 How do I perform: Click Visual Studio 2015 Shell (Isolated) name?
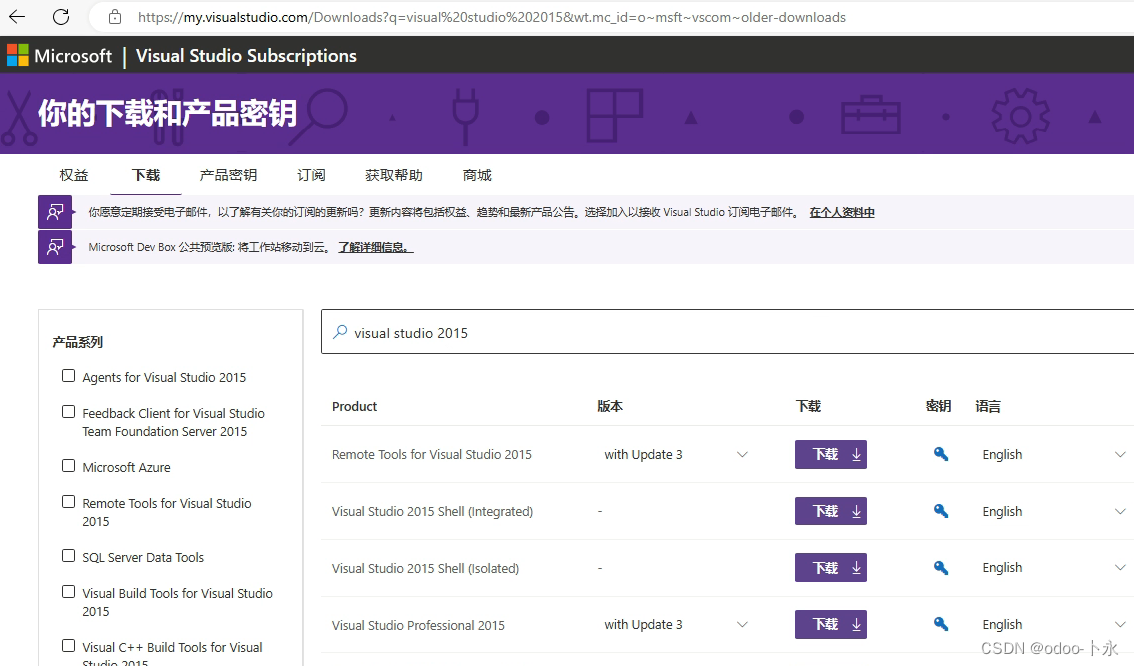coord(425,568)
